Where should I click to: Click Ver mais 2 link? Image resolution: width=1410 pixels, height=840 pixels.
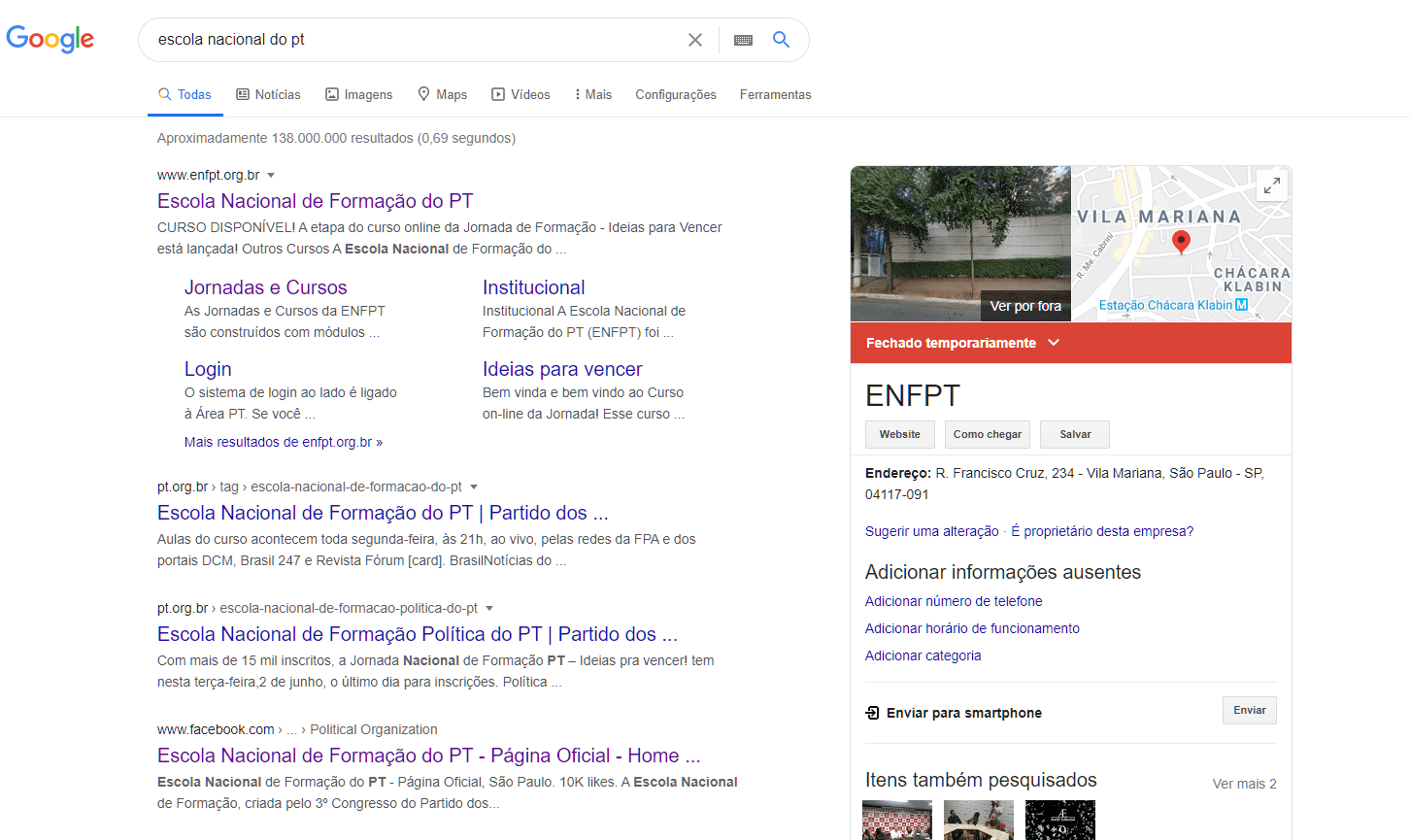pos(1245,784)
